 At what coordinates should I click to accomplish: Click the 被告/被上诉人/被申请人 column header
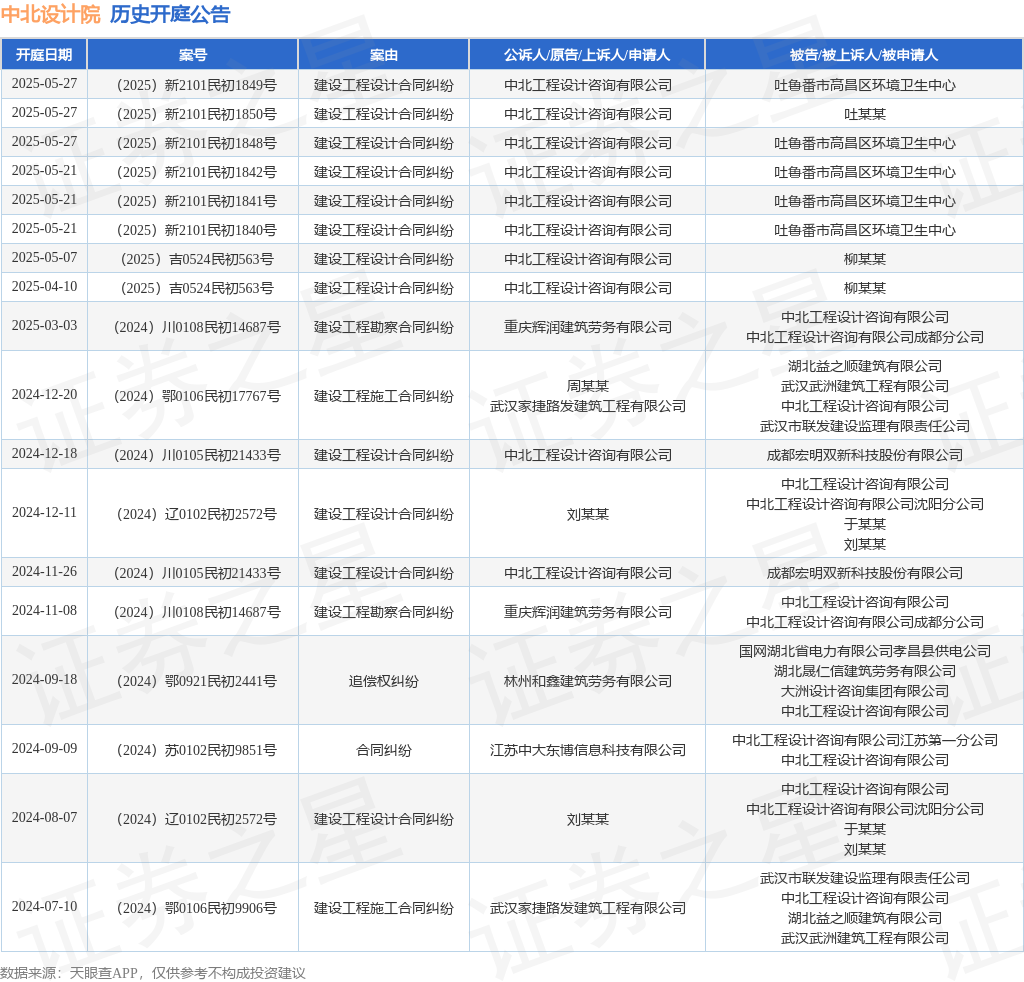click(x=864, y=55)
